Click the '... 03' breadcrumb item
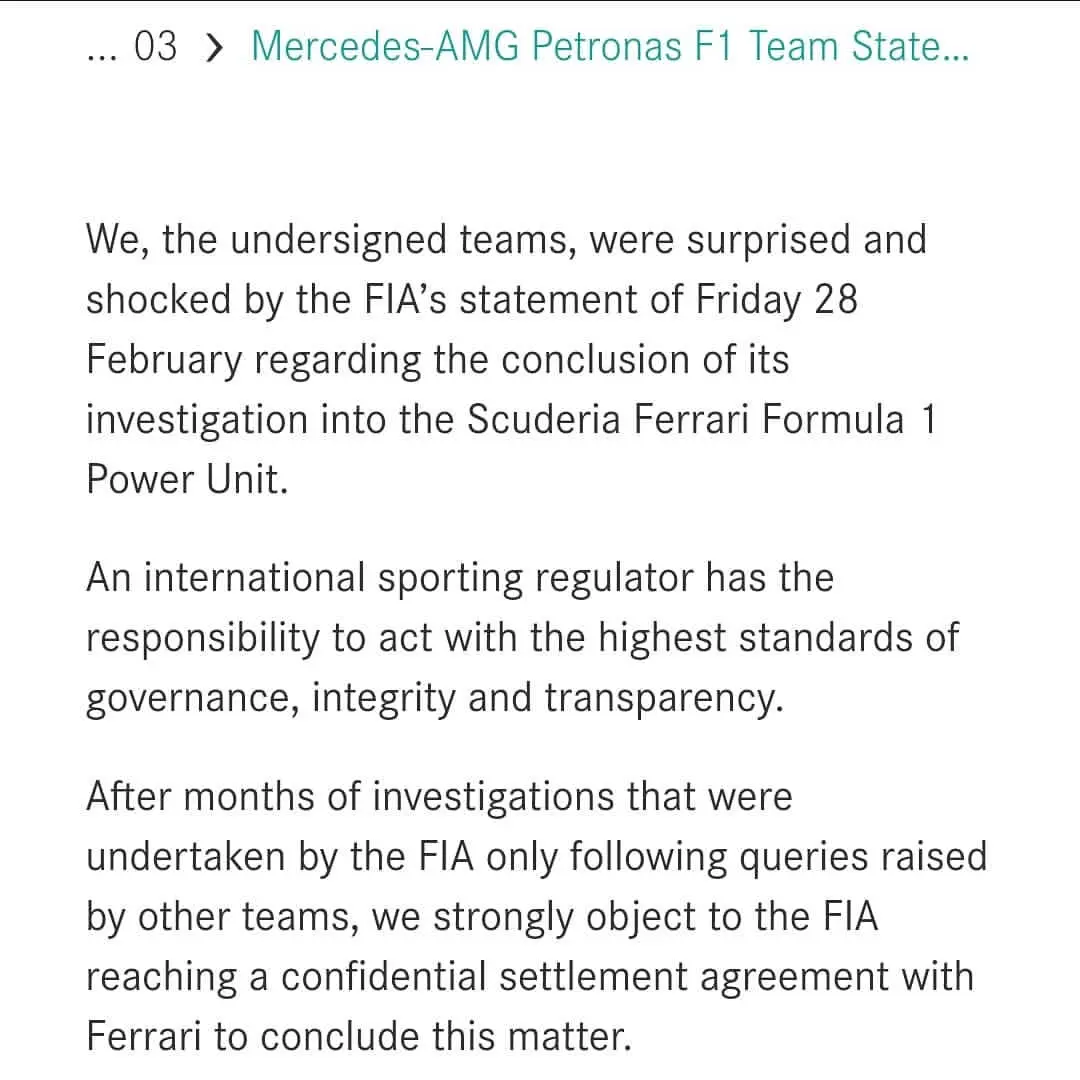The image size is (1080, 1080). pos(132,47)
